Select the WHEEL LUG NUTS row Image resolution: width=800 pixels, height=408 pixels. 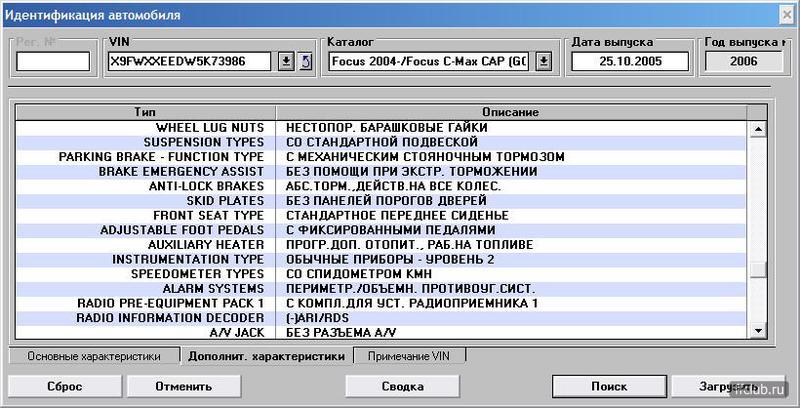tap(381, 128)
